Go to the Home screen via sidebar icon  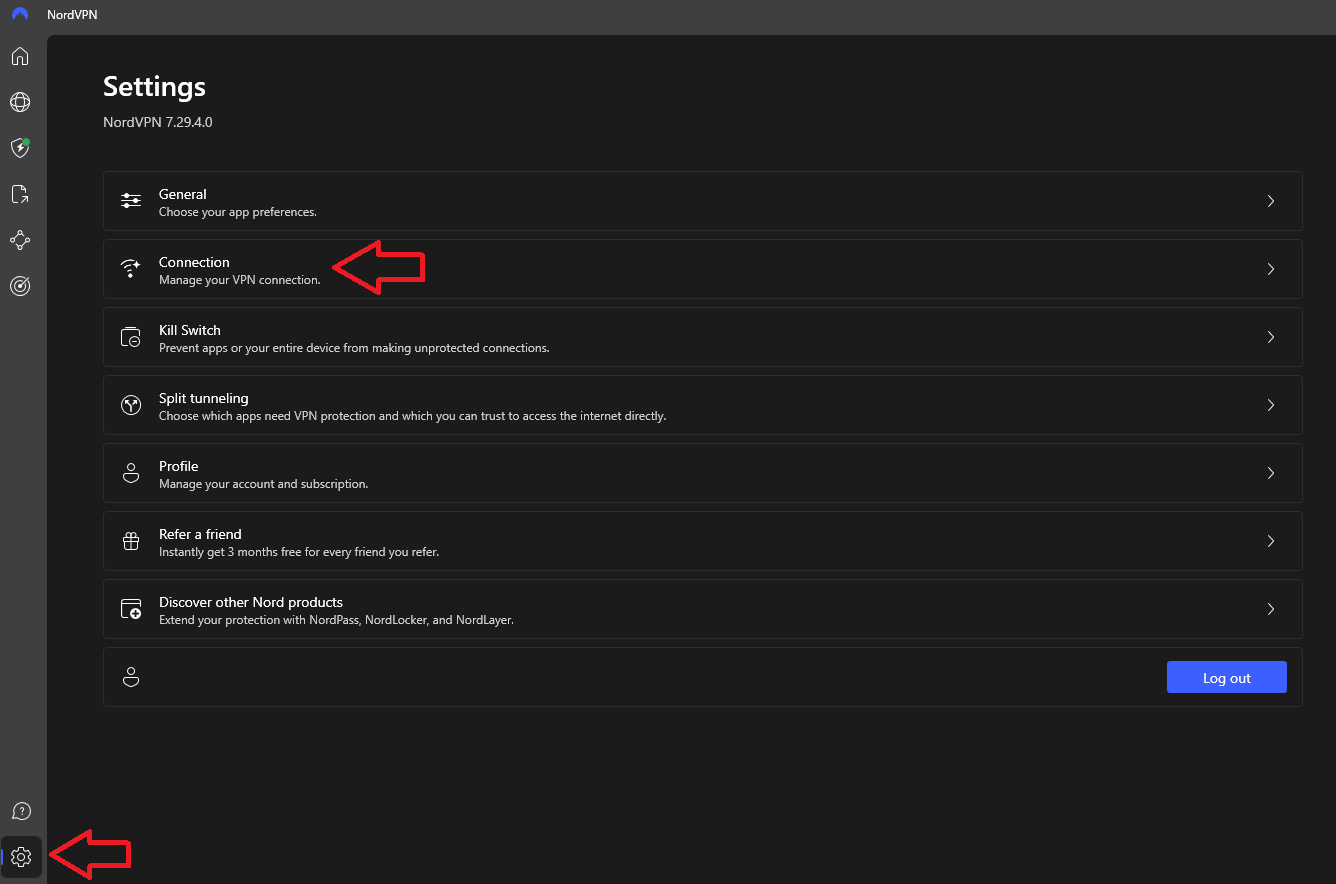coord(20,56)
